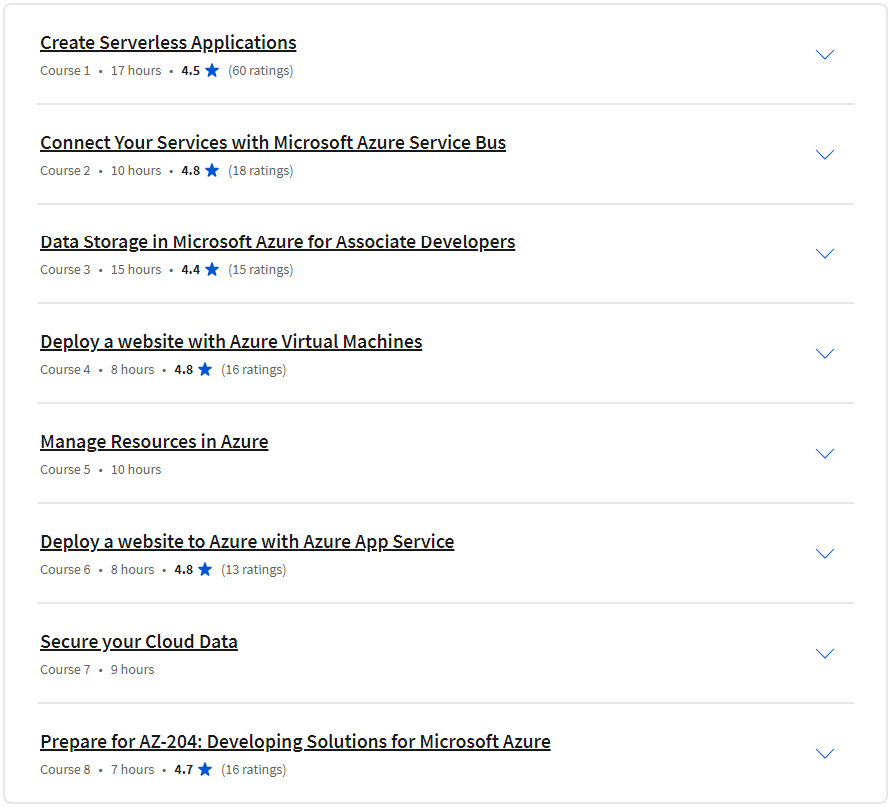Click the "(15 ratings)" text
The height and width of the screenshot is (807, 896).
click(261, 270)
